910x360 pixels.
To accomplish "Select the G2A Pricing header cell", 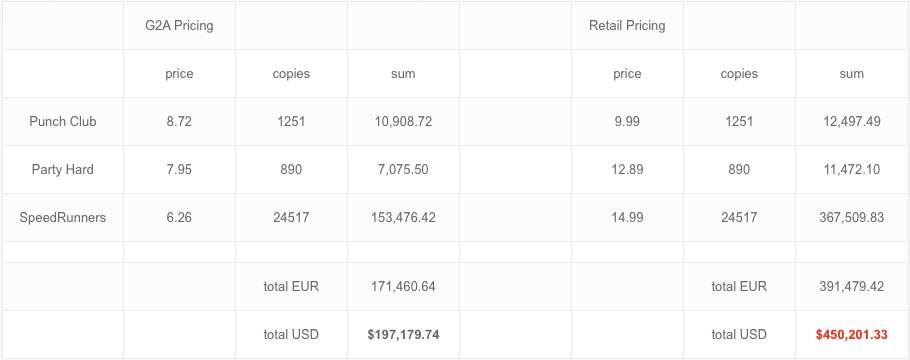I will pos(179,26).
